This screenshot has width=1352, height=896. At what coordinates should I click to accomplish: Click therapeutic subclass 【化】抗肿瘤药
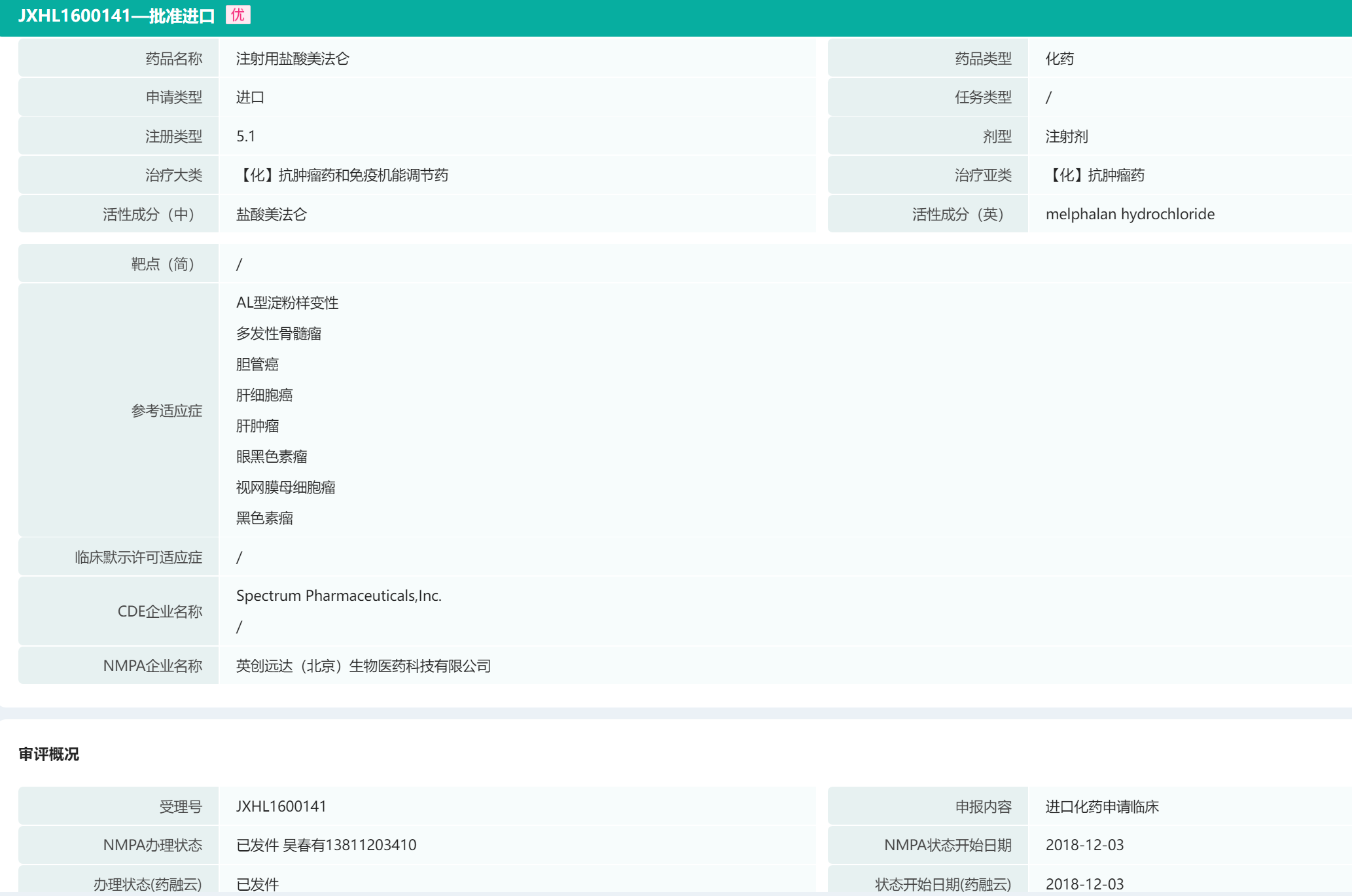[x=1095, y=175]
